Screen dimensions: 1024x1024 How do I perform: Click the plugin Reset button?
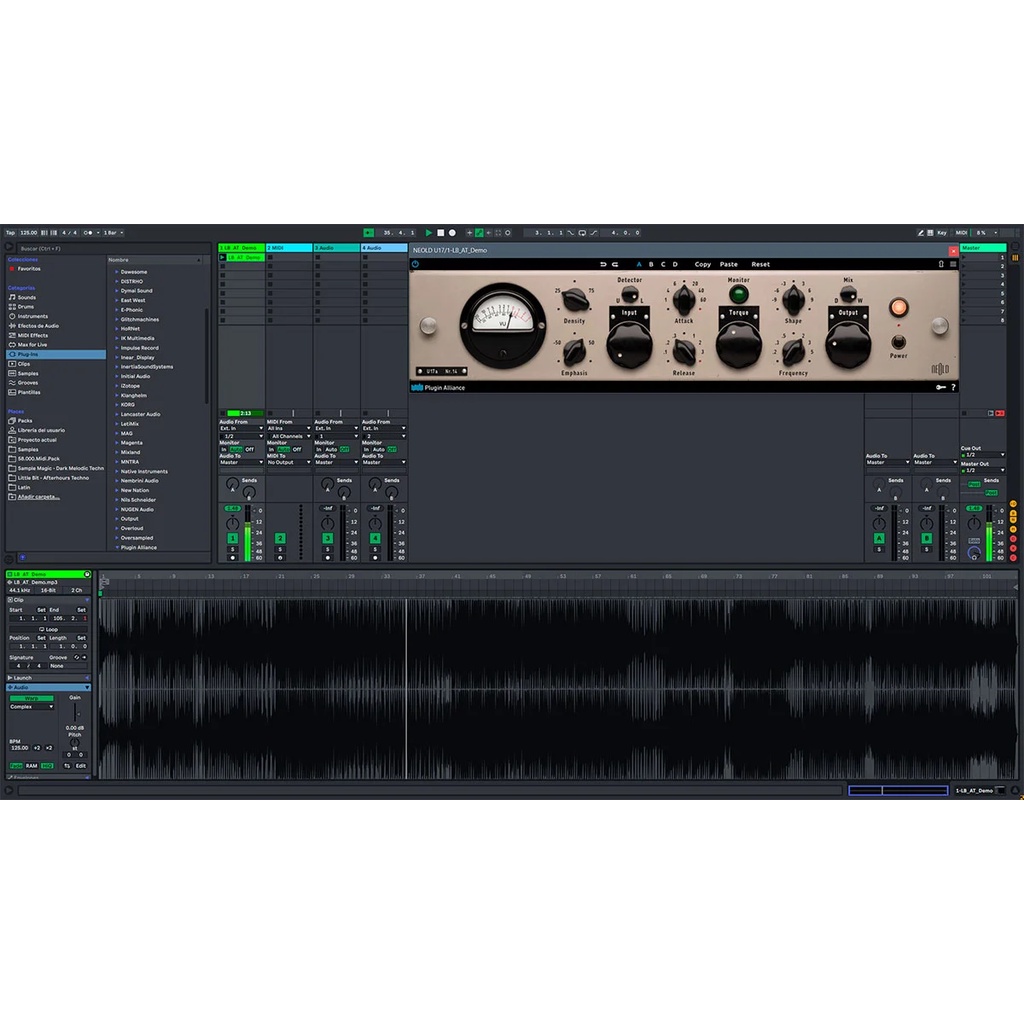pos(760,264)
